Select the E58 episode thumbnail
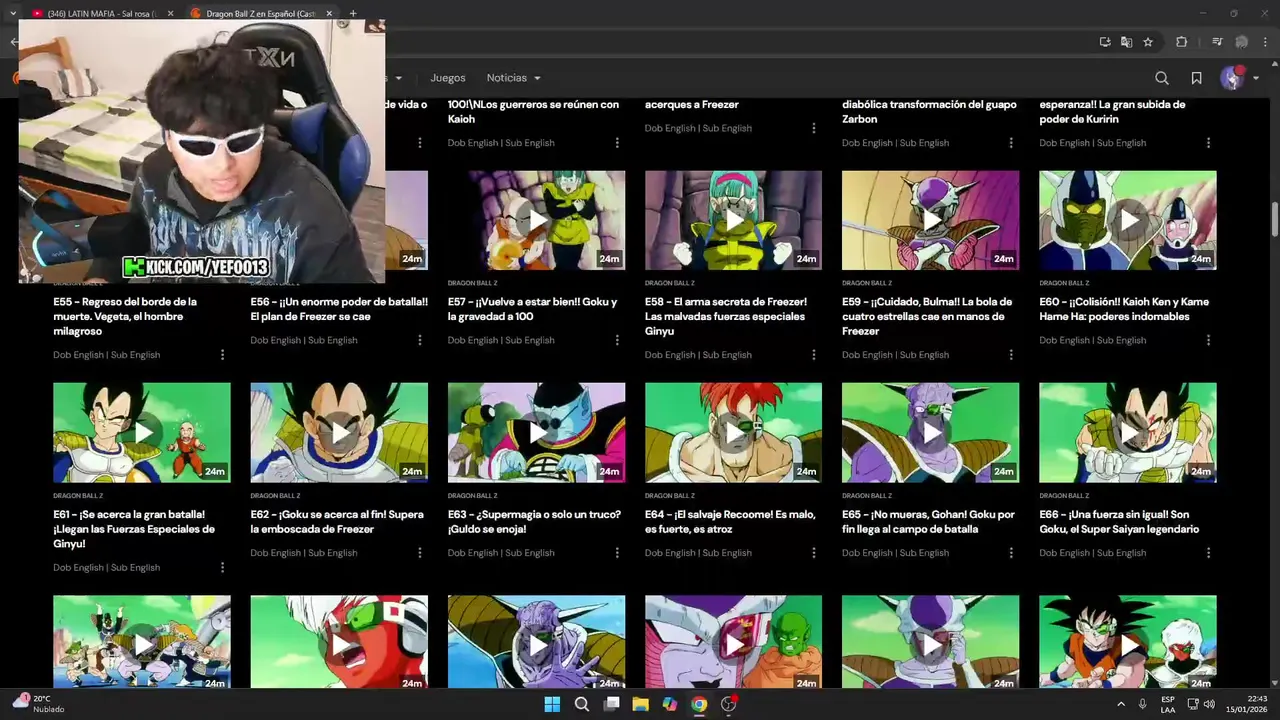1280x720 pixels. click(733, 220)
